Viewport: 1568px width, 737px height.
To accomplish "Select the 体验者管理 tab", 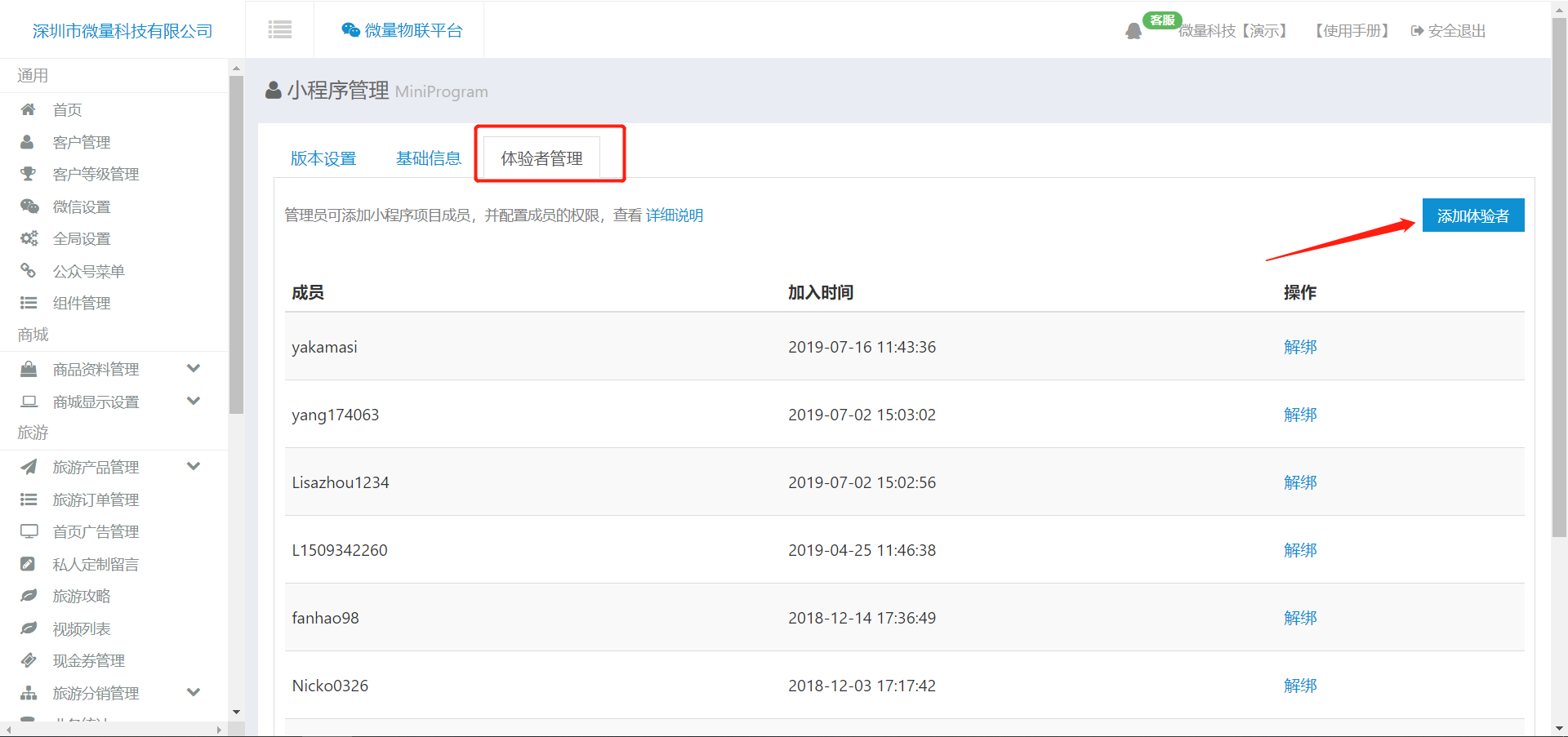I will click(x=542, y=158).
